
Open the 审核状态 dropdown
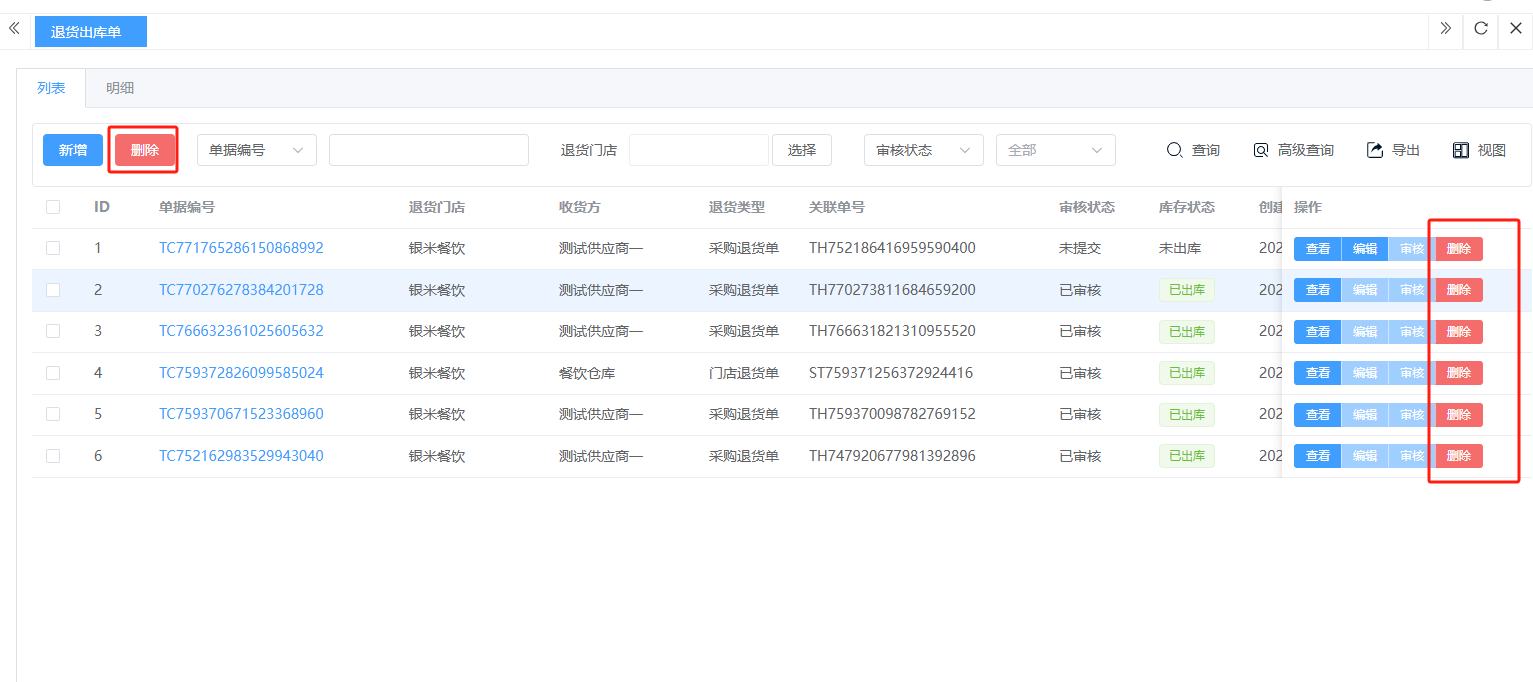tap(923, 150)
